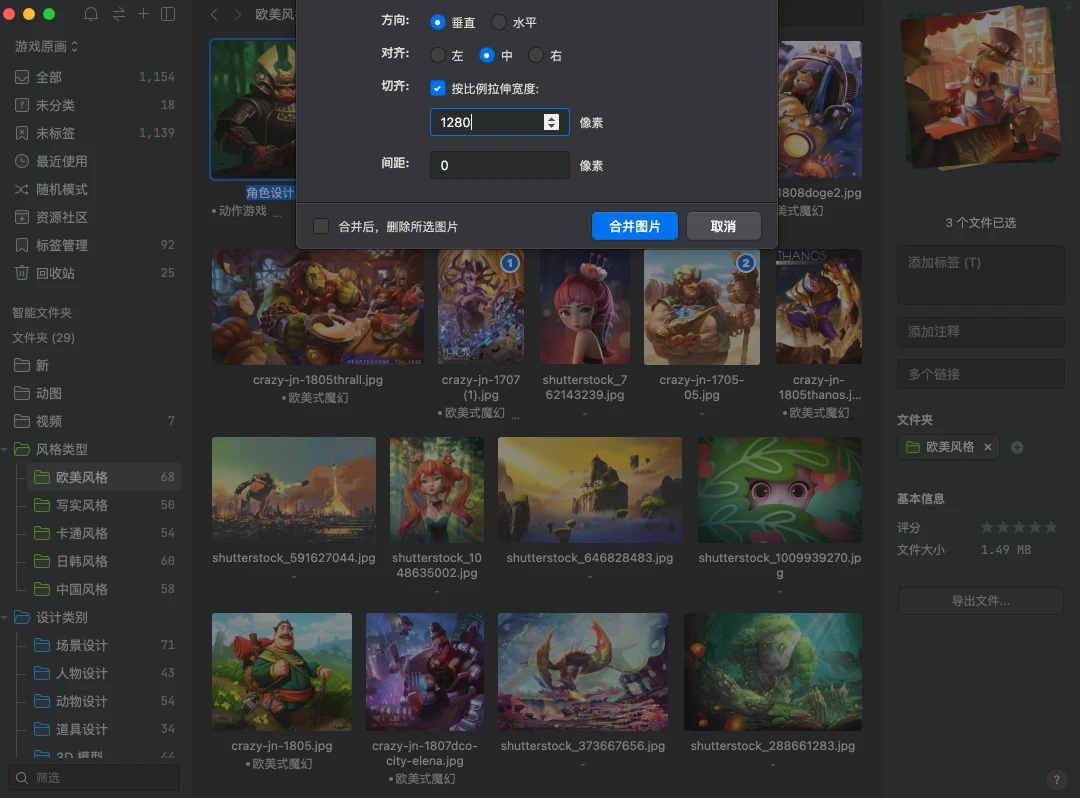Click the 场景设计 folder icon

click(42, 645)
